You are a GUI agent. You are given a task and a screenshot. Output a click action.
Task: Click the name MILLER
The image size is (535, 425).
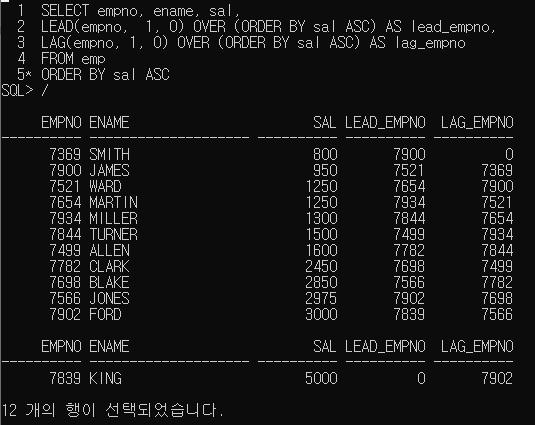click(x=113, y=218)
